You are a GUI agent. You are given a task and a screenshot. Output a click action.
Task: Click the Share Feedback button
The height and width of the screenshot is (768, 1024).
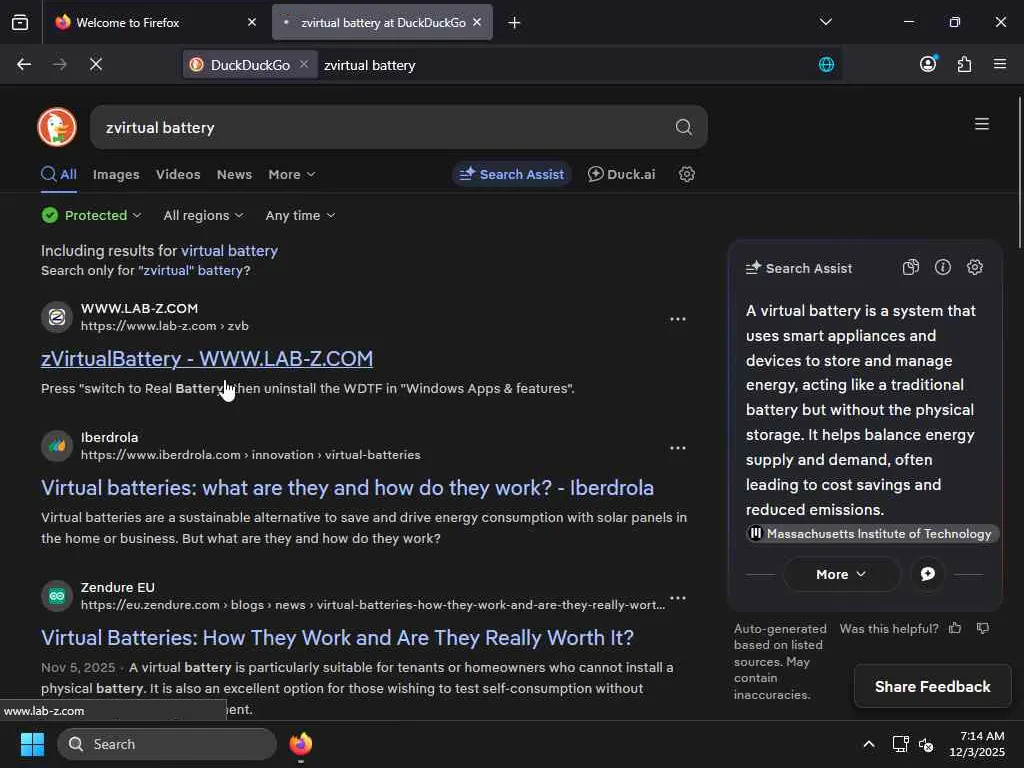point(933,686)
